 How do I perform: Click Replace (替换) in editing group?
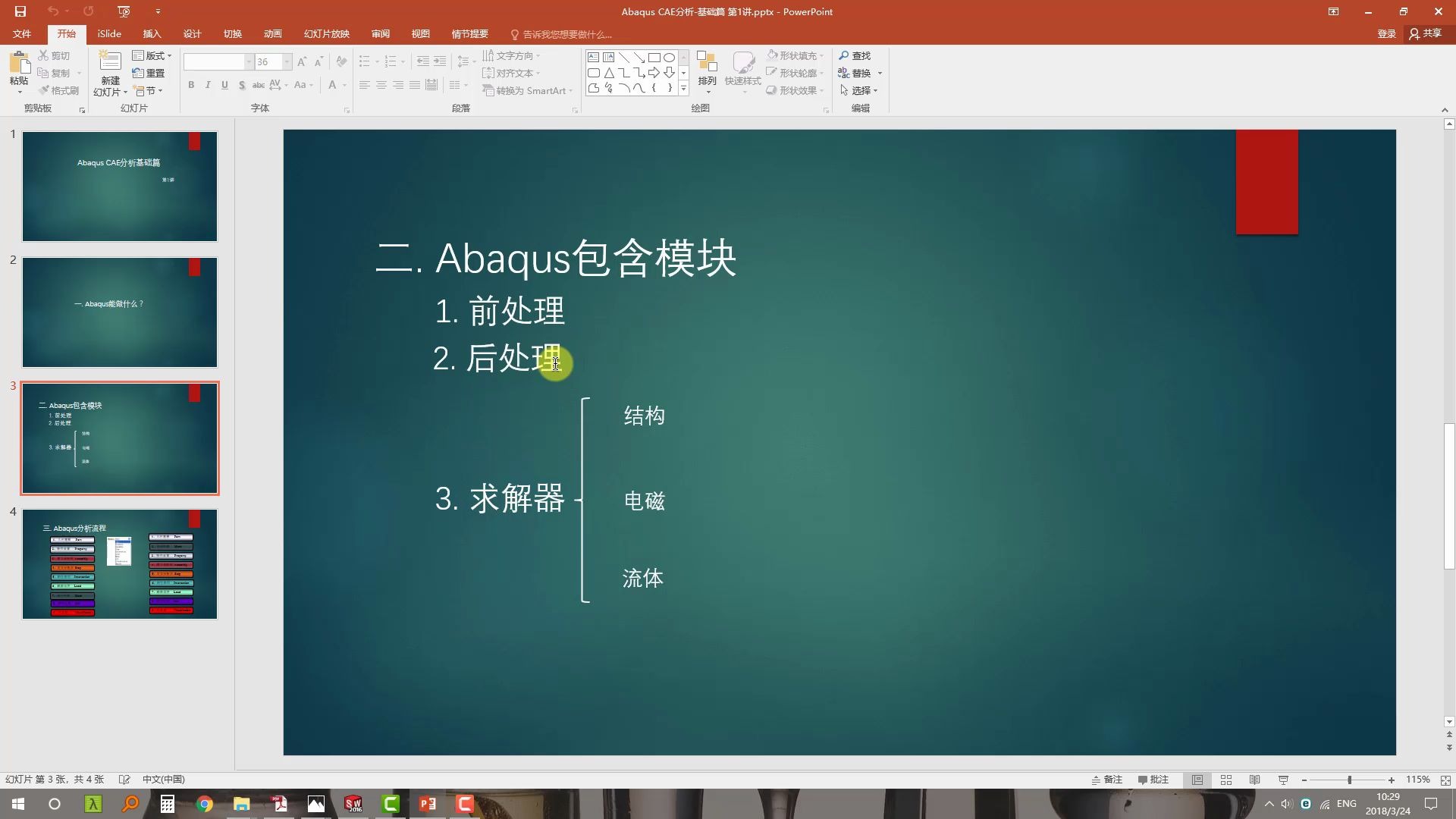(855, 73)
